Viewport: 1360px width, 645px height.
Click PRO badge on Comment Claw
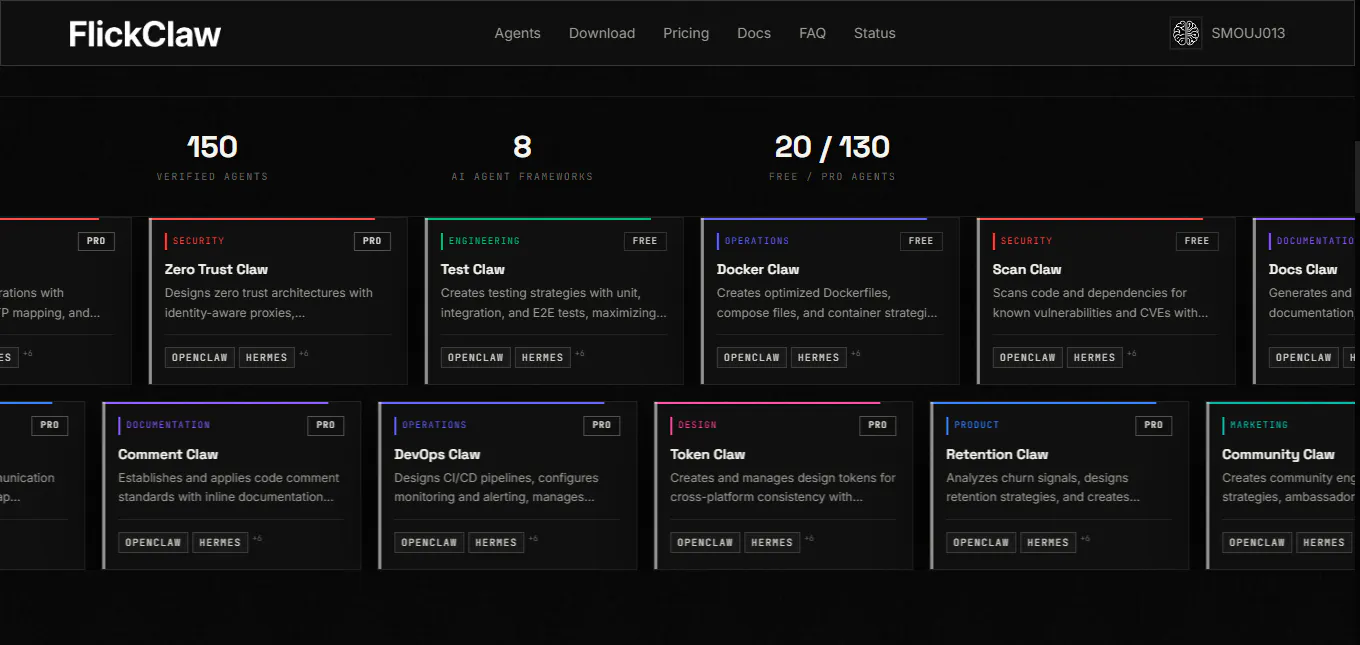point(326,426)
